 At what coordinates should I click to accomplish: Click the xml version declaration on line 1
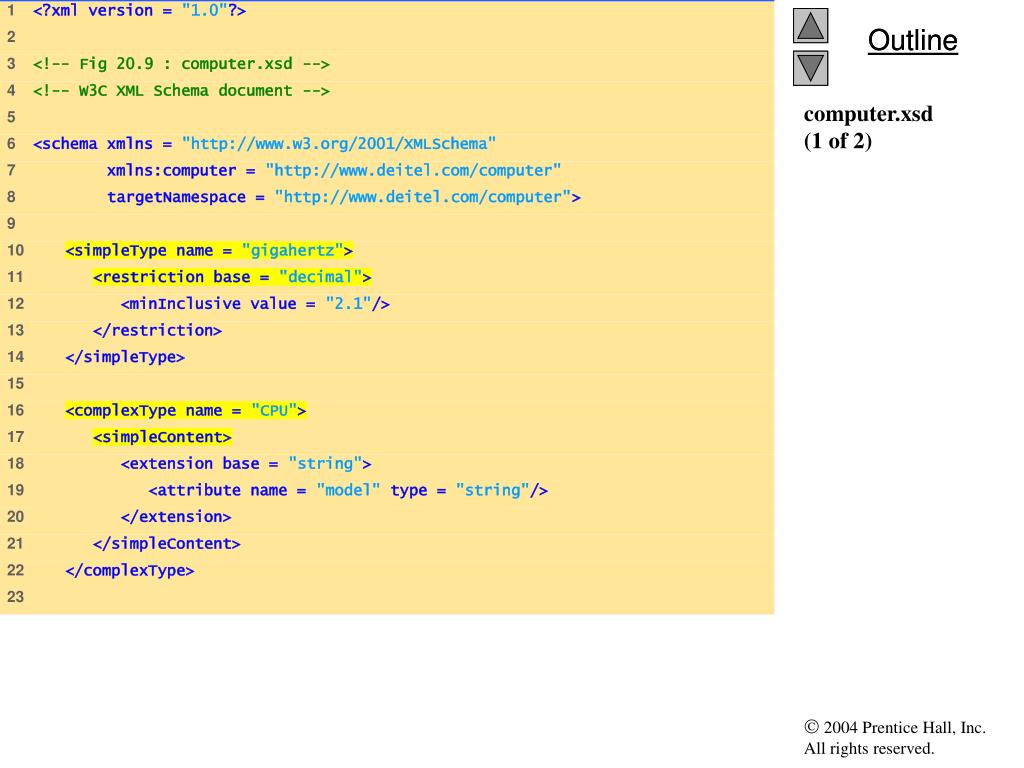[140, 10]
